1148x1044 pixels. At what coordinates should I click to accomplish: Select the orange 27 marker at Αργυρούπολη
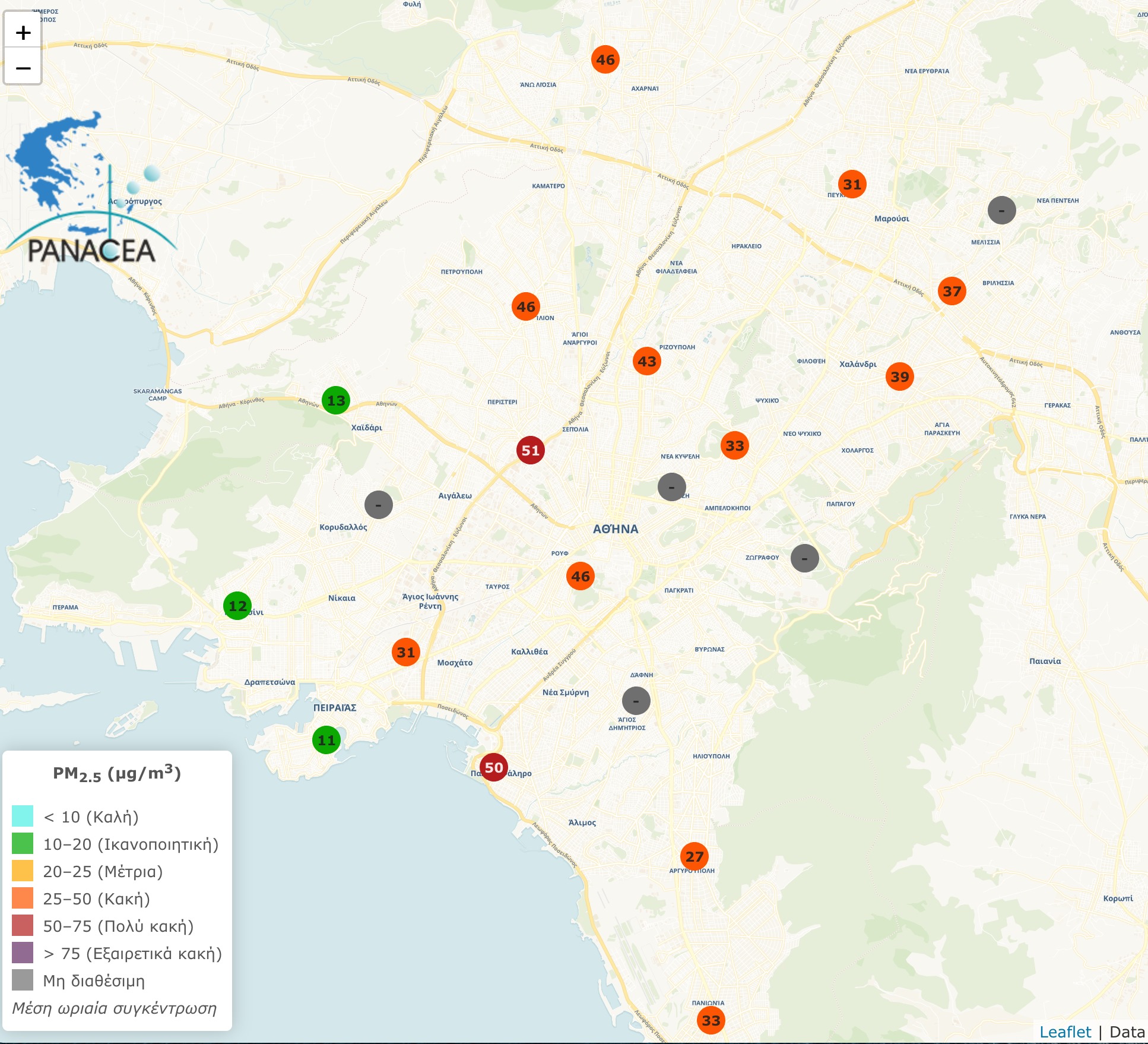pyautogui.click(x=694, y=856)
